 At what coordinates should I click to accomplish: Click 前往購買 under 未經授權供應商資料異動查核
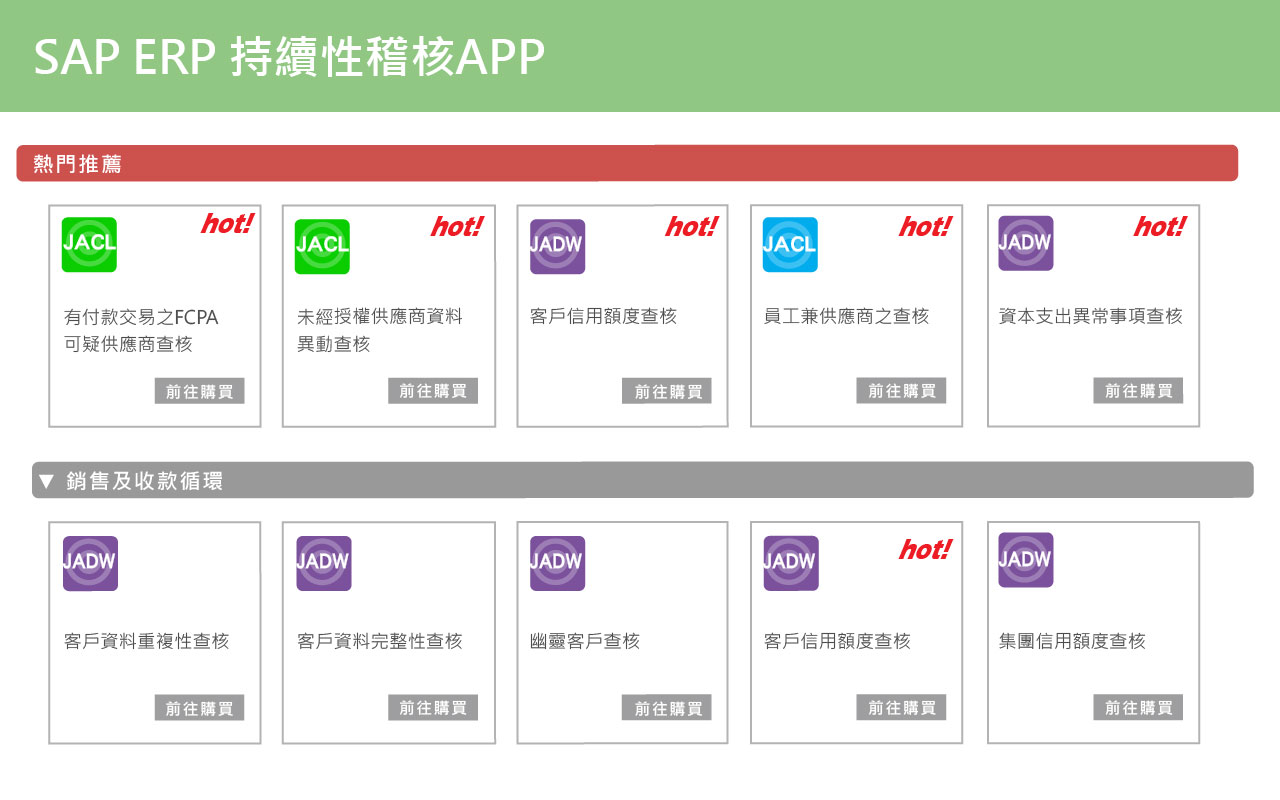433,391
